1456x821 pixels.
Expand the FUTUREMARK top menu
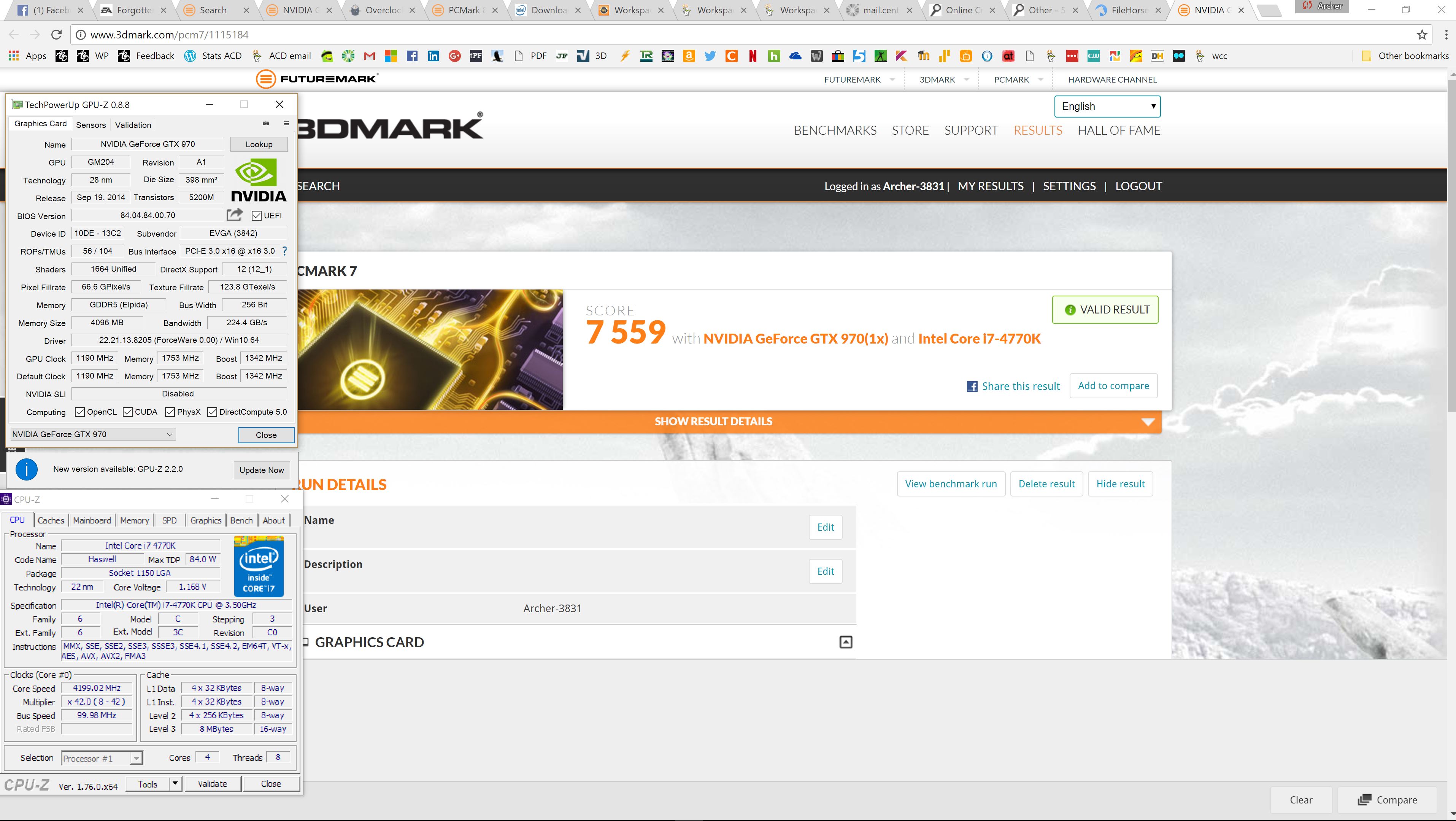coord(859,80)
